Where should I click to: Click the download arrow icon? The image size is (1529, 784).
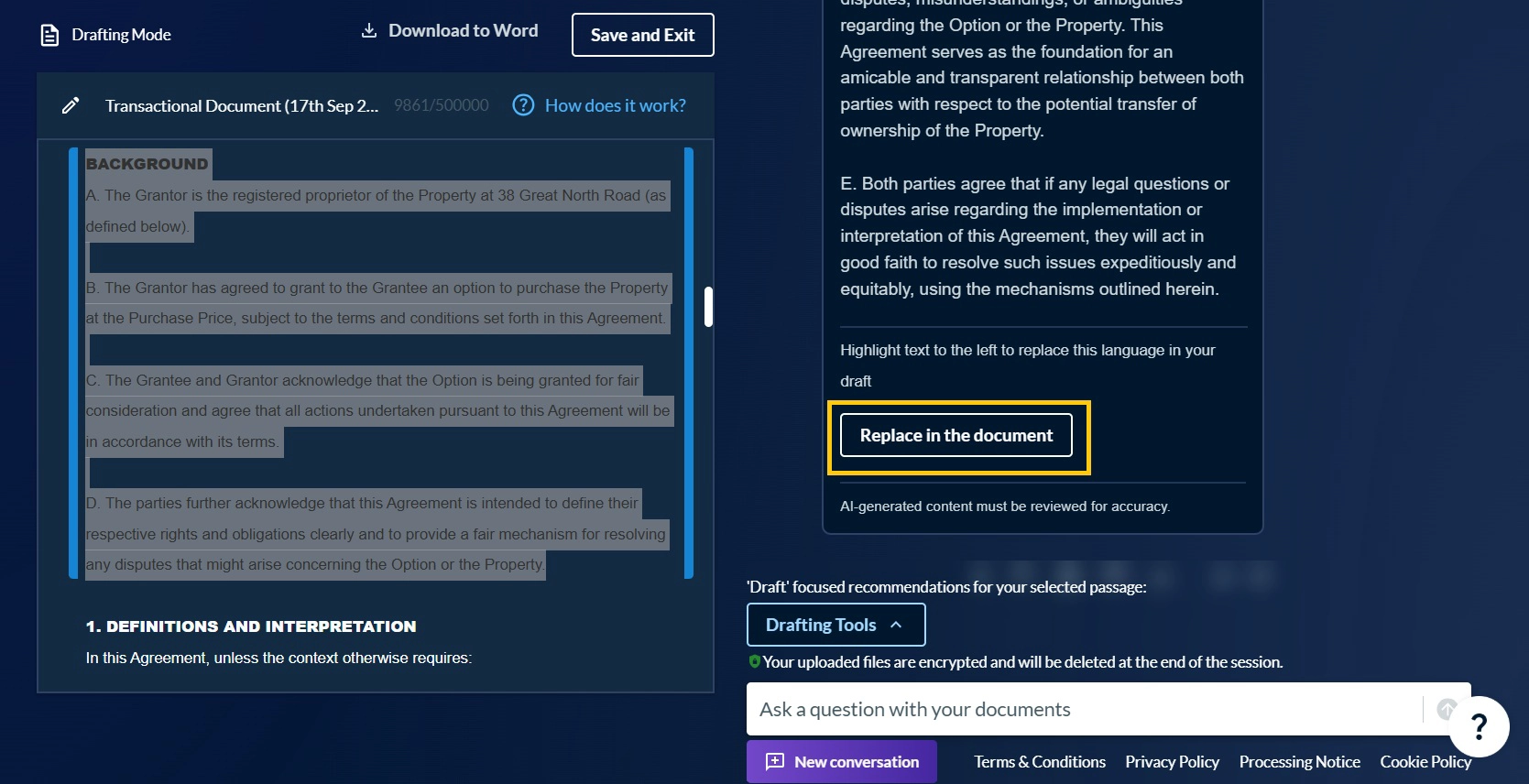[368, 30]
